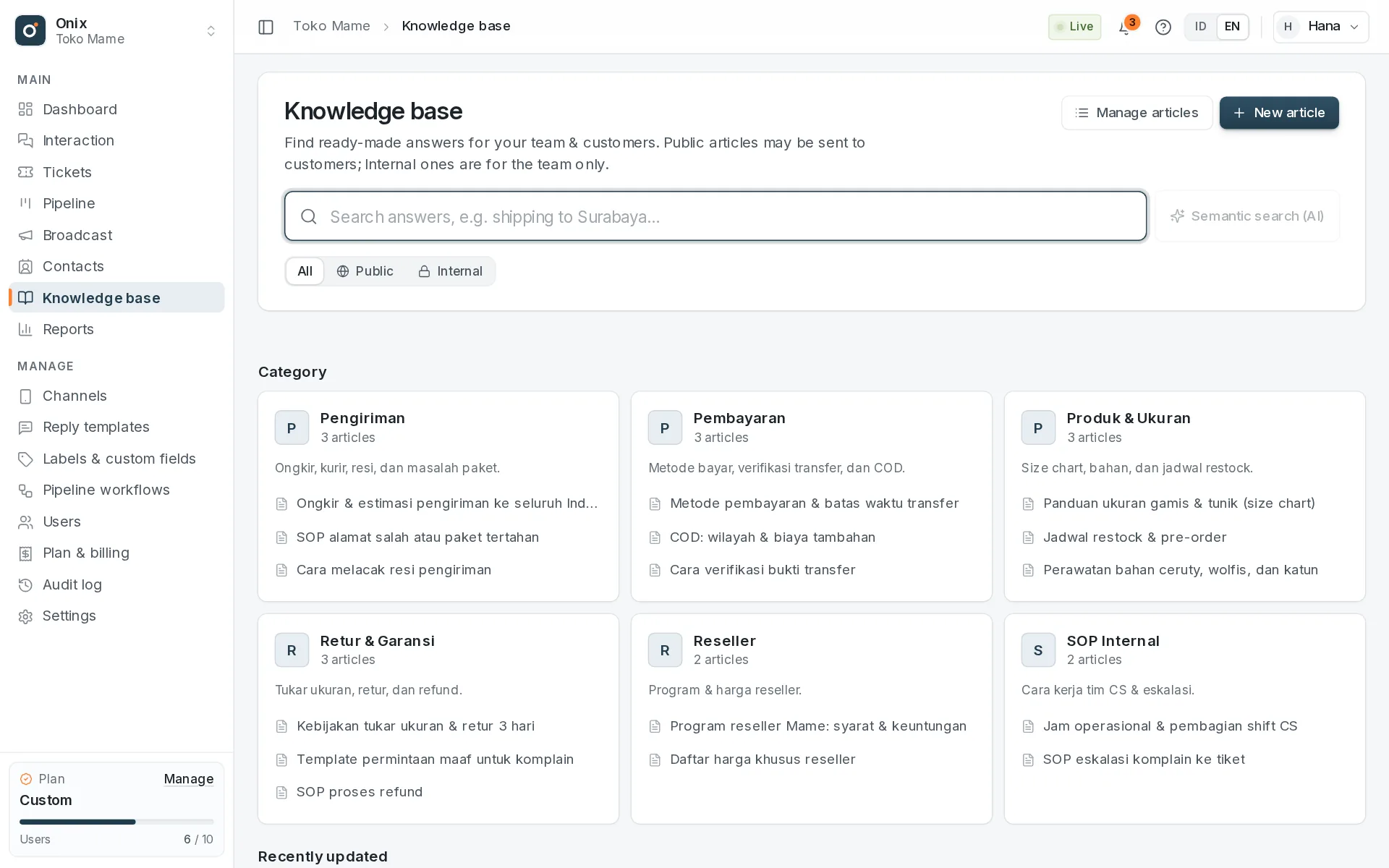Open Users in sidebar
The height and width of the screenshot is (868, 1389).
[x=116, y=522]
